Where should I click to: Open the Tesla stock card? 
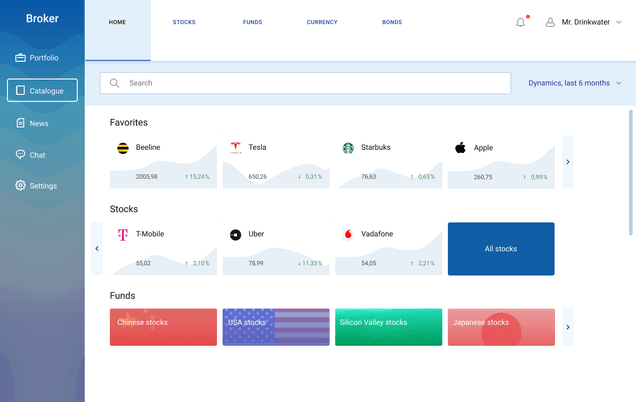276,162
